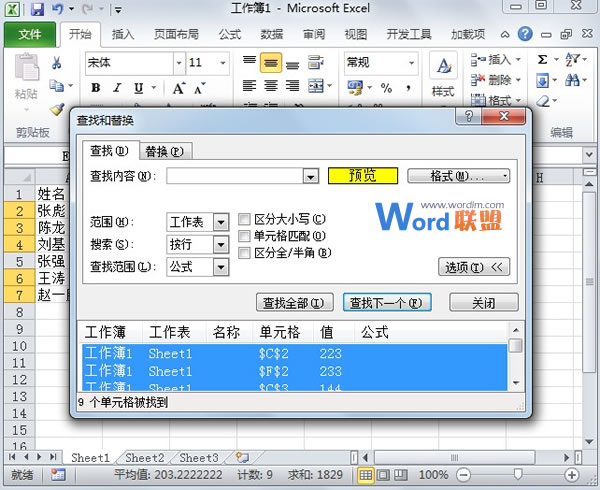The width and height of the screenshot is (600, 490).
Task: Select the Format Painter brush icon
Action: pos(57,109)
